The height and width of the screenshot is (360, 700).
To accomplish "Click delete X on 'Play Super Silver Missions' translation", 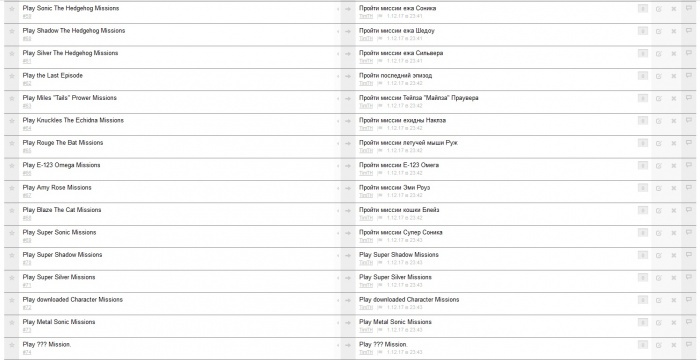I will (674, 278).
